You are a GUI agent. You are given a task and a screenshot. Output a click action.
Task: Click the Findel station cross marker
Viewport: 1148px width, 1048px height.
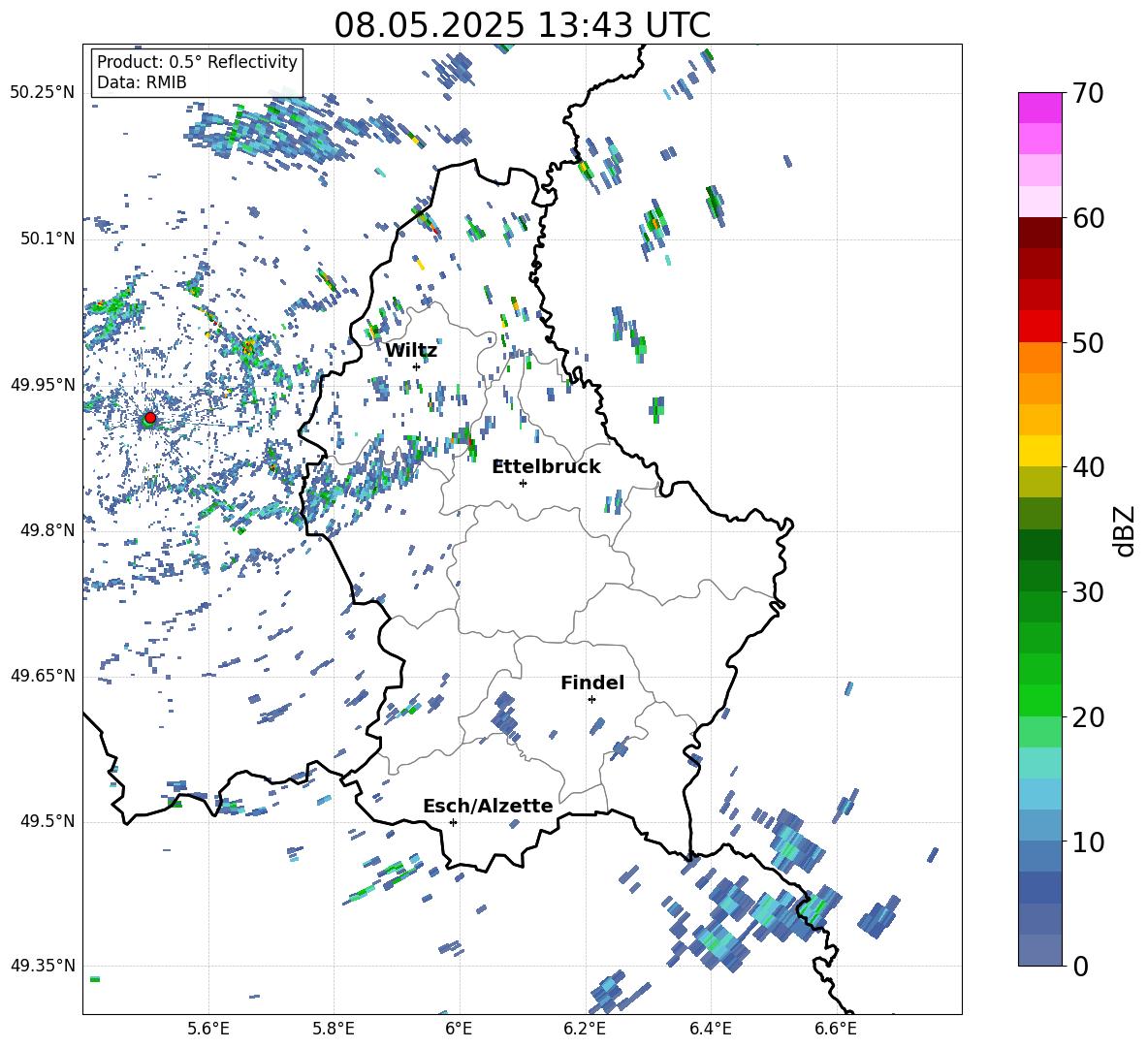coord(591,700)
